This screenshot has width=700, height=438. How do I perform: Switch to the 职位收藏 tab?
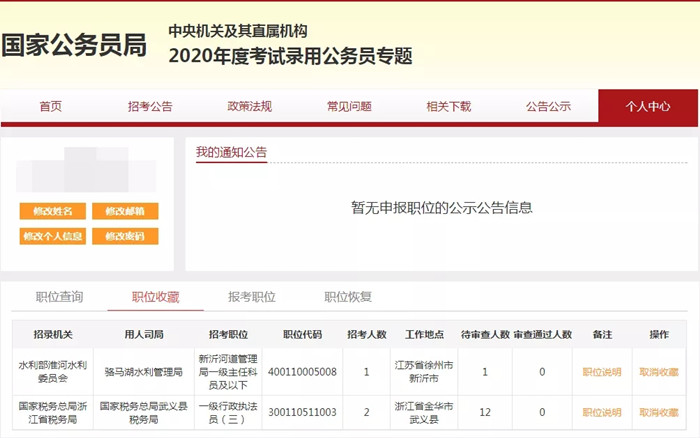pos(155,297)
